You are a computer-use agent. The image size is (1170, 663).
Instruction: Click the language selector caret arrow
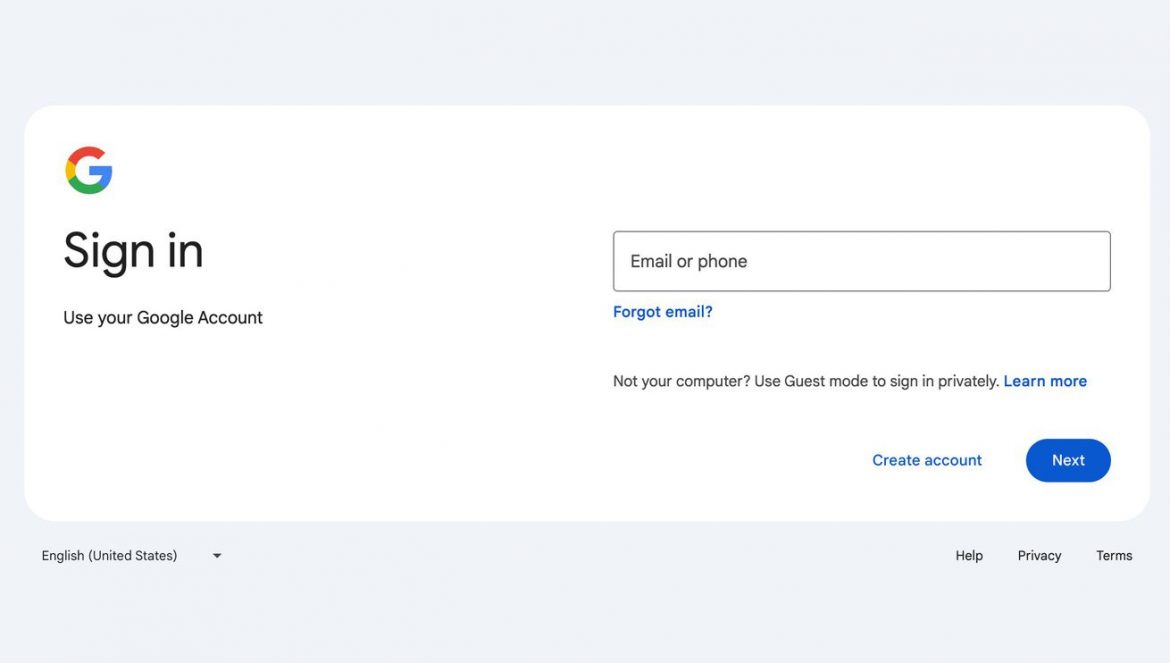(217, 556)
